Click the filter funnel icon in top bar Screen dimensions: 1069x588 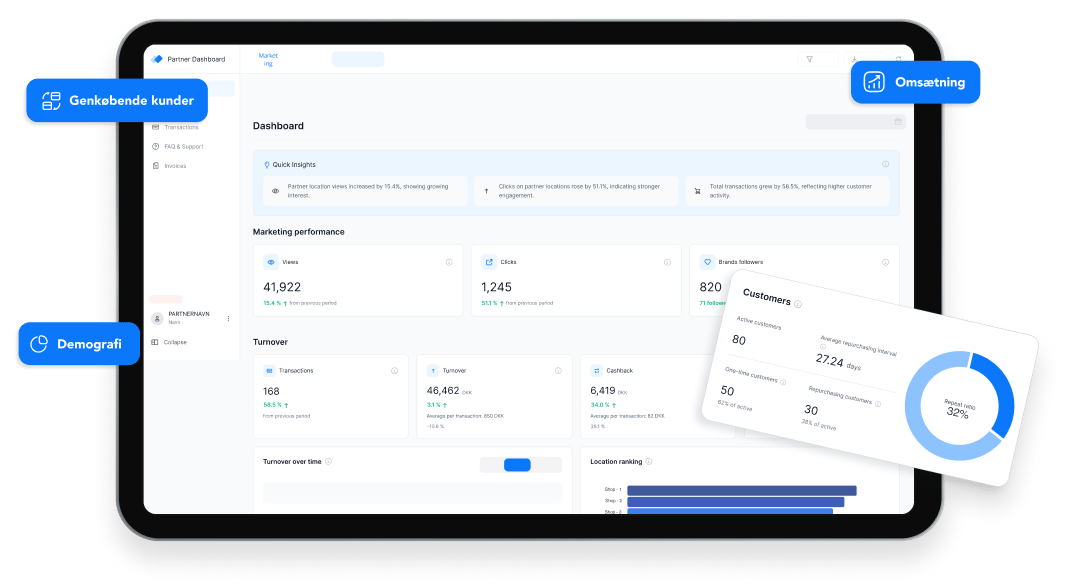[809, 59]
